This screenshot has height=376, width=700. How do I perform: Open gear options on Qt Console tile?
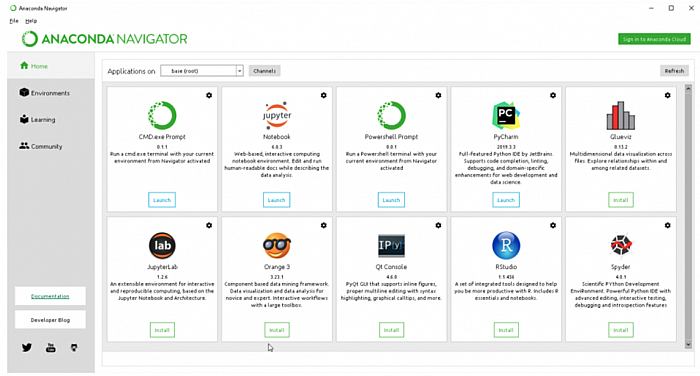click(438, 226)
